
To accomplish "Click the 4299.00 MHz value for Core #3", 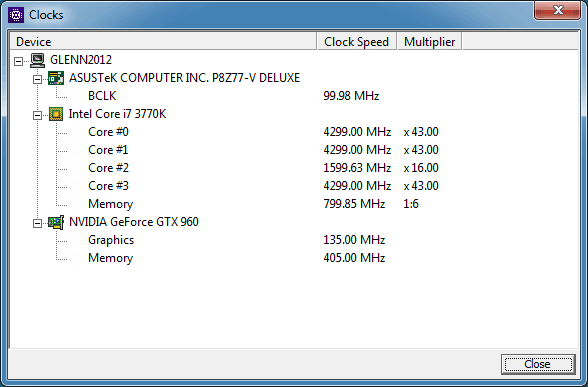I will click(x=357, y=186).
